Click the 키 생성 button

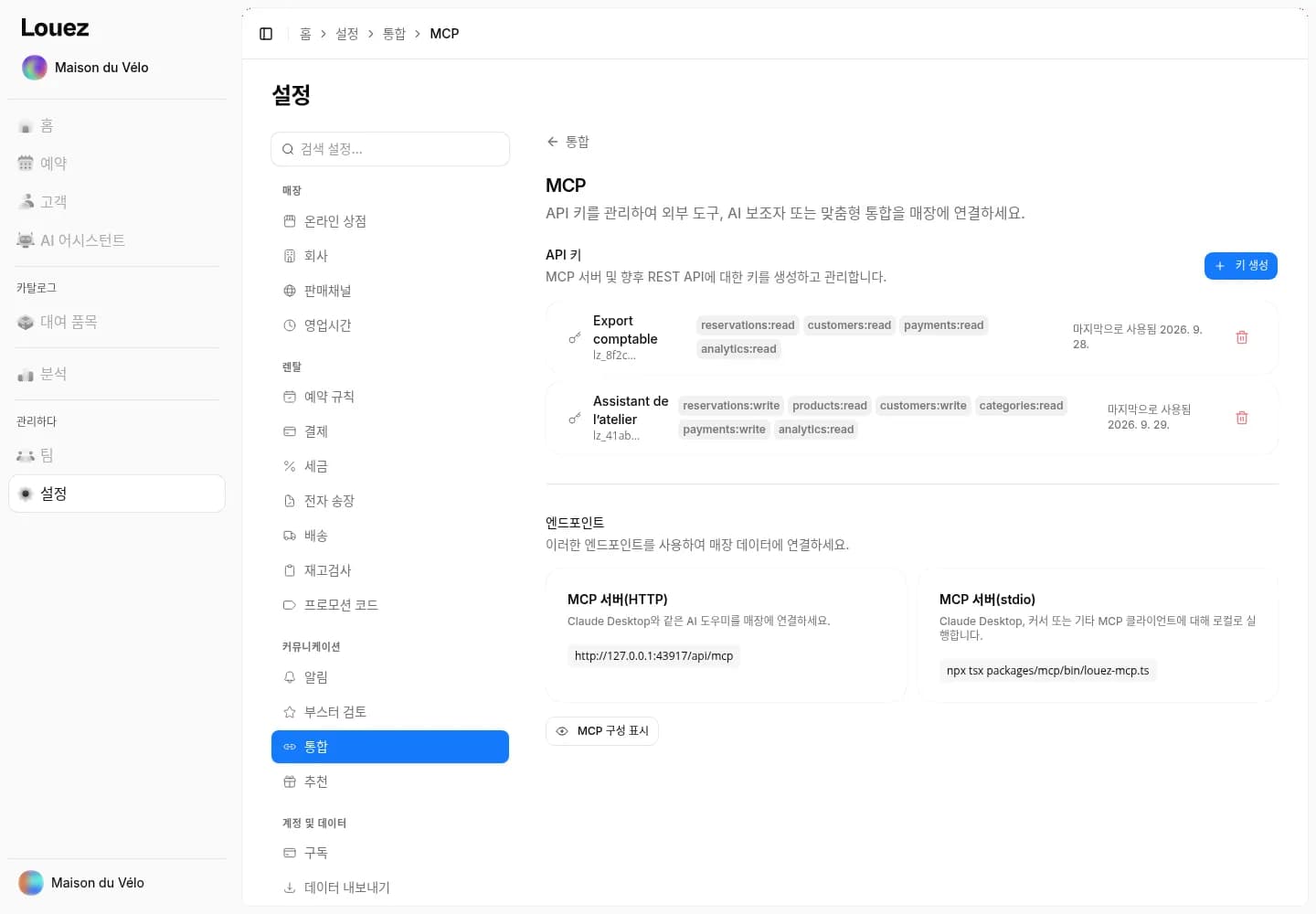pos(1241,266)
